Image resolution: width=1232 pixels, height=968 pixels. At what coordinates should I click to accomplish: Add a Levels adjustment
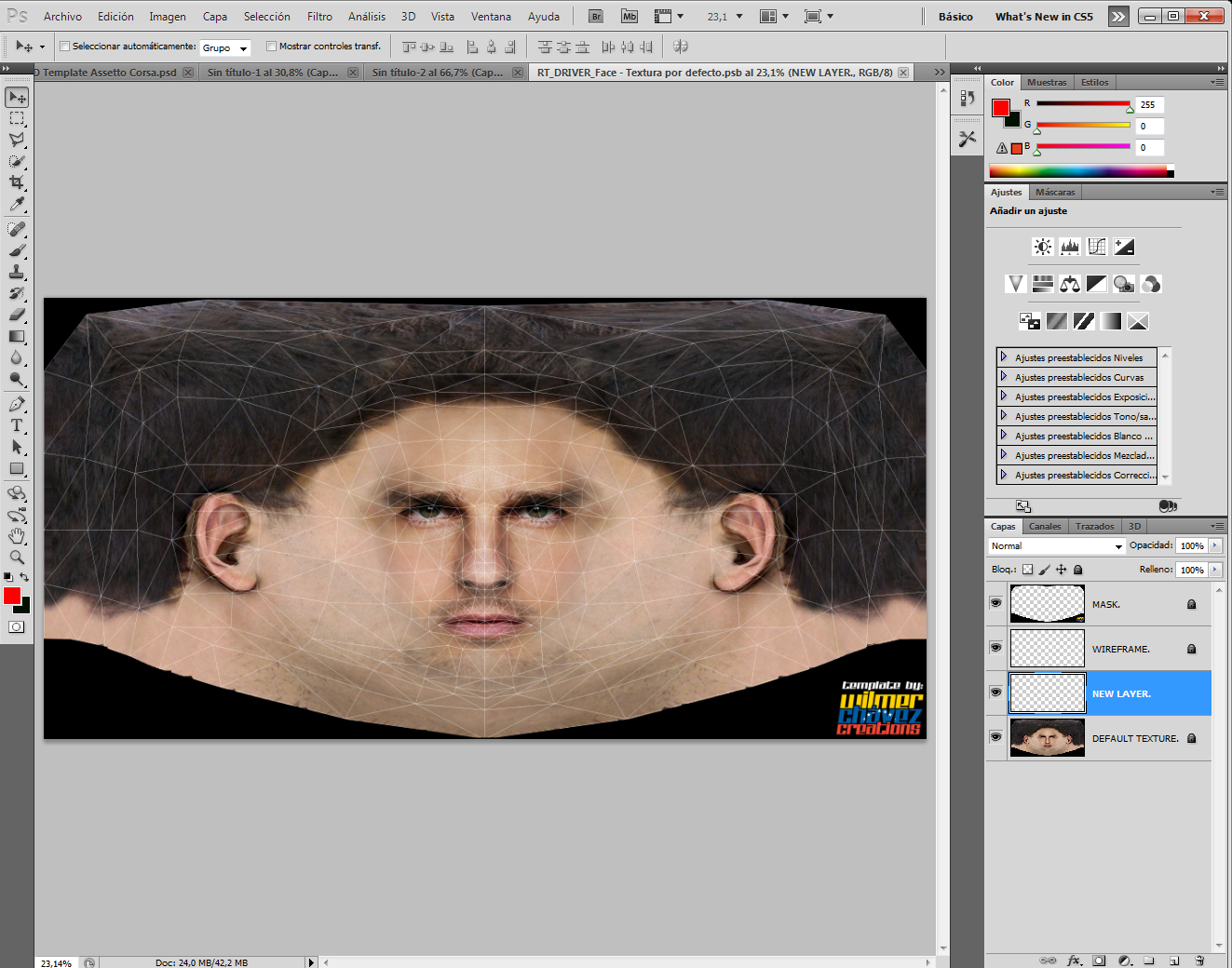point(1070,247)
